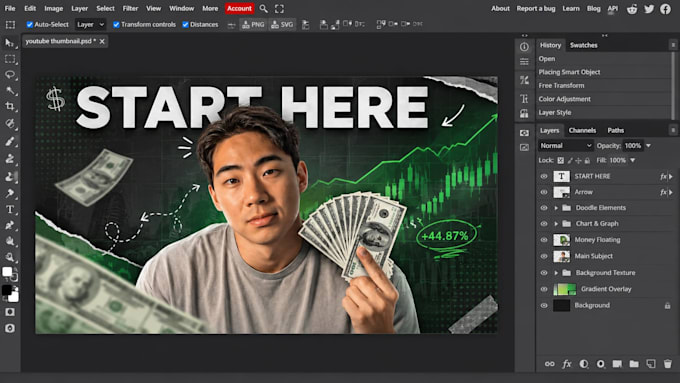Select the Crop tool
Screen dimensions: 680x383
coord(10,106)
